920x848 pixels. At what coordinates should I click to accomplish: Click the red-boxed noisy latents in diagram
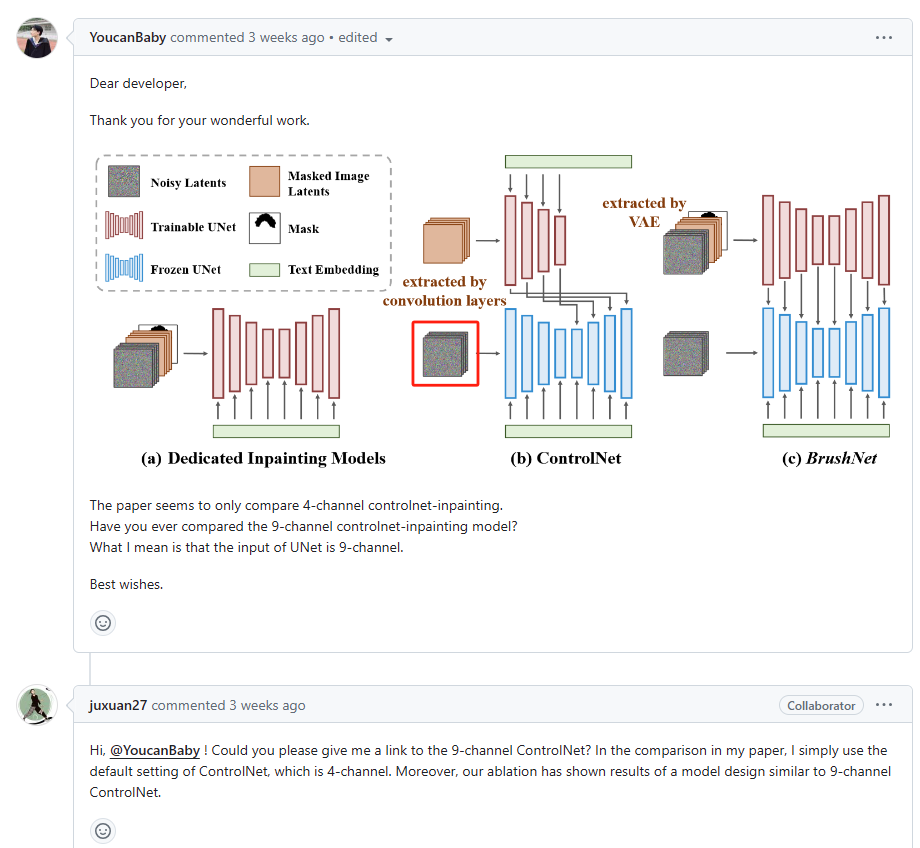click(x=447, y=353)
